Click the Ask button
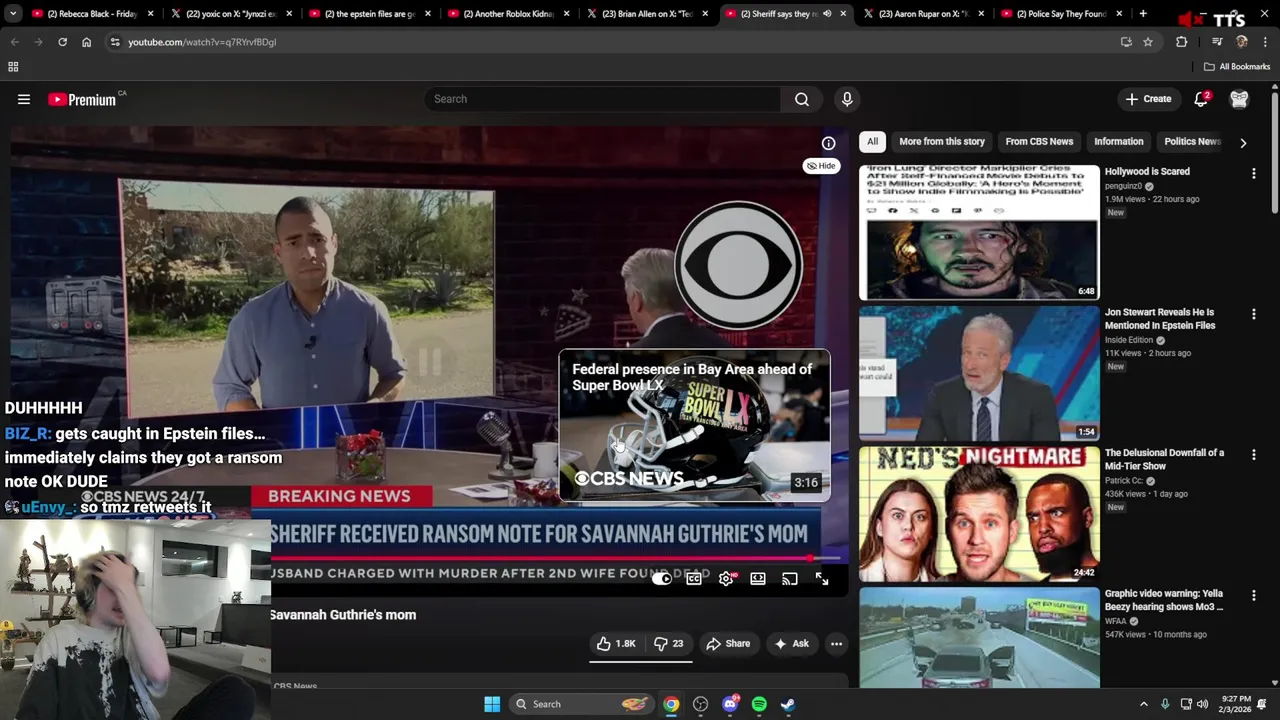The image size is (1280, 720). click(x=791, y=644)
